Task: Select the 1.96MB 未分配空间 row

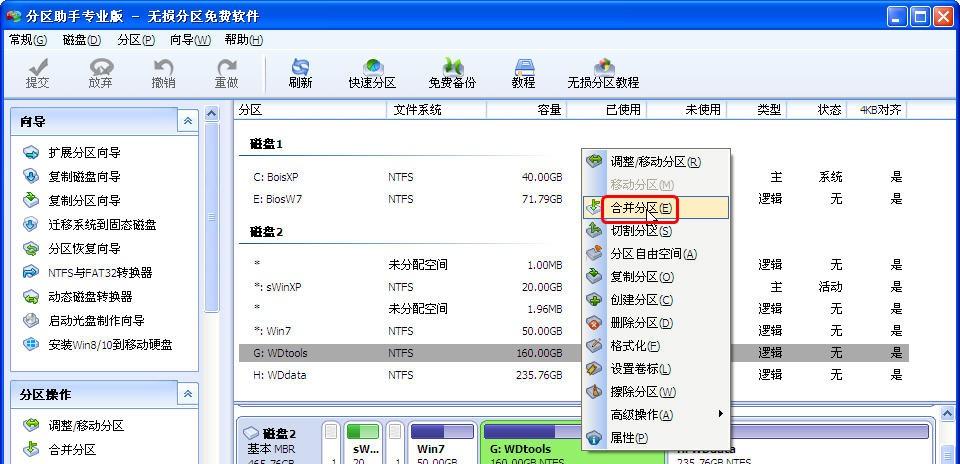Action: click(x=573, y=309)
